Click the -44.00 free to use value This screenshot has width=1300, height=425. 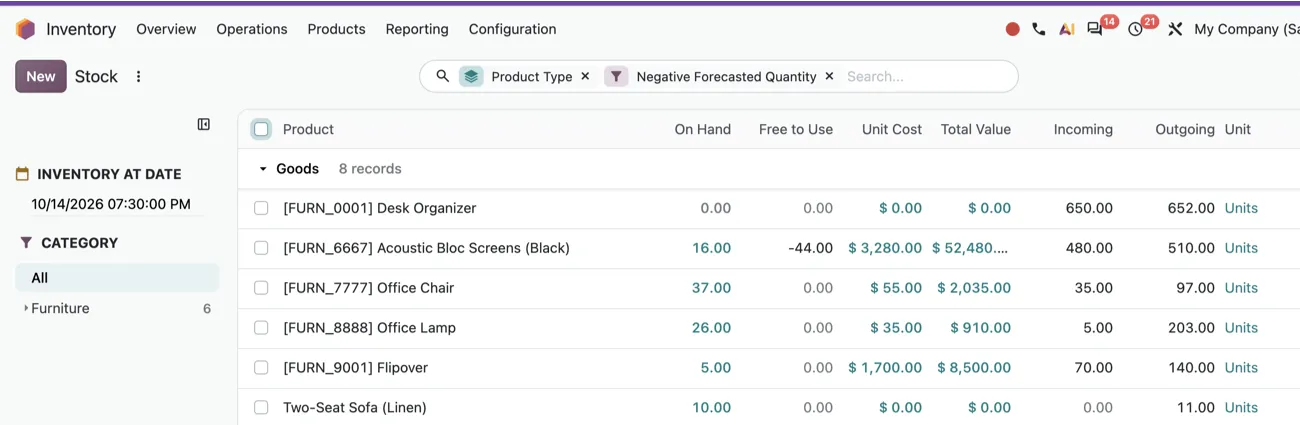coord(810,248)
